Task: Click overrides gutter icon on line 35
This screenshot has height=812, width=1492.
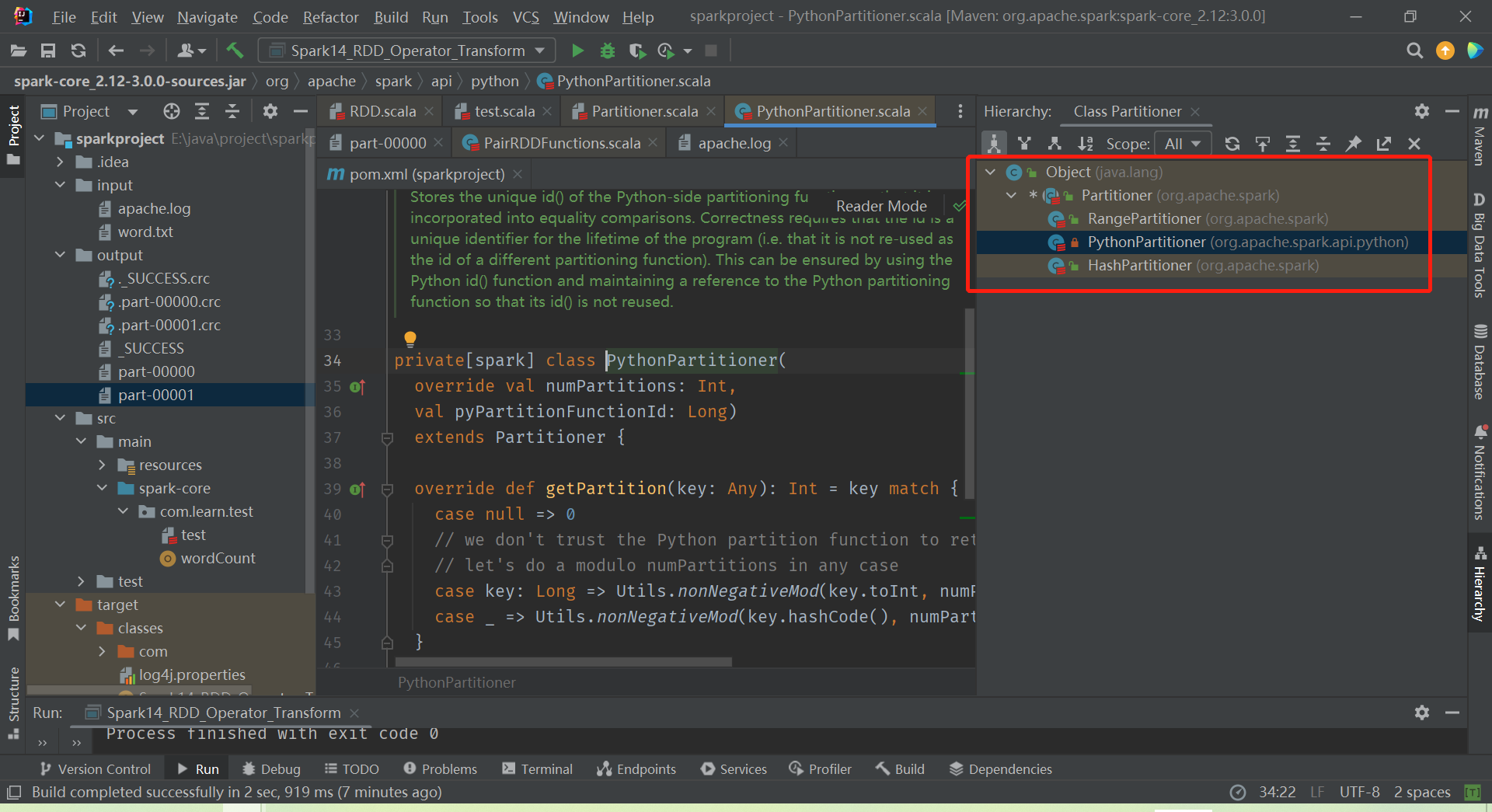Action: click(x=357, y=386)
